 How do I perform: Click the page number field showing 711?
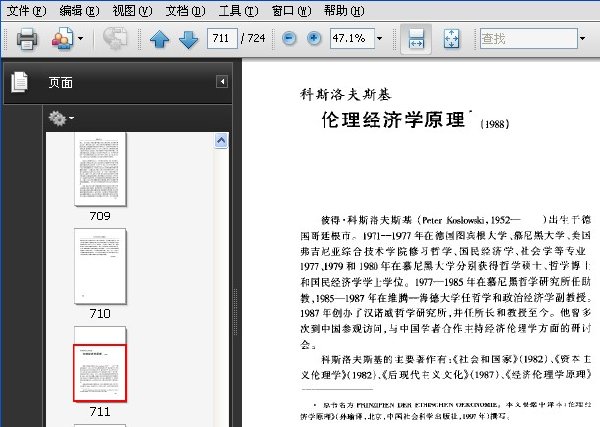tap(222, 38)
